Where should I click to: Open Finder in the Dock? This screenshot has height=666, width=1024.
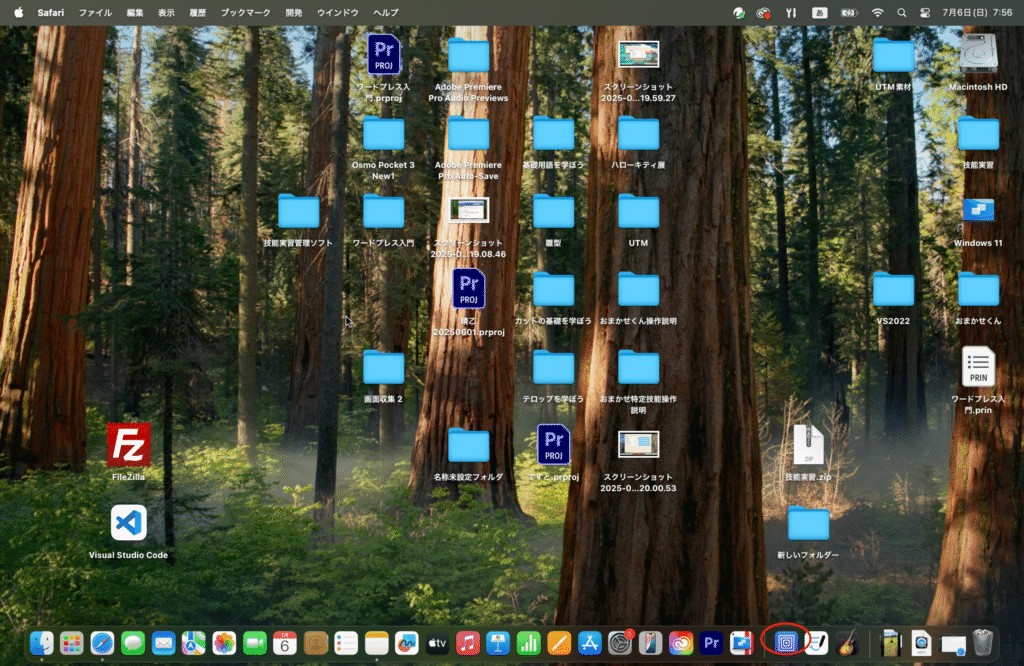(42, 643)
